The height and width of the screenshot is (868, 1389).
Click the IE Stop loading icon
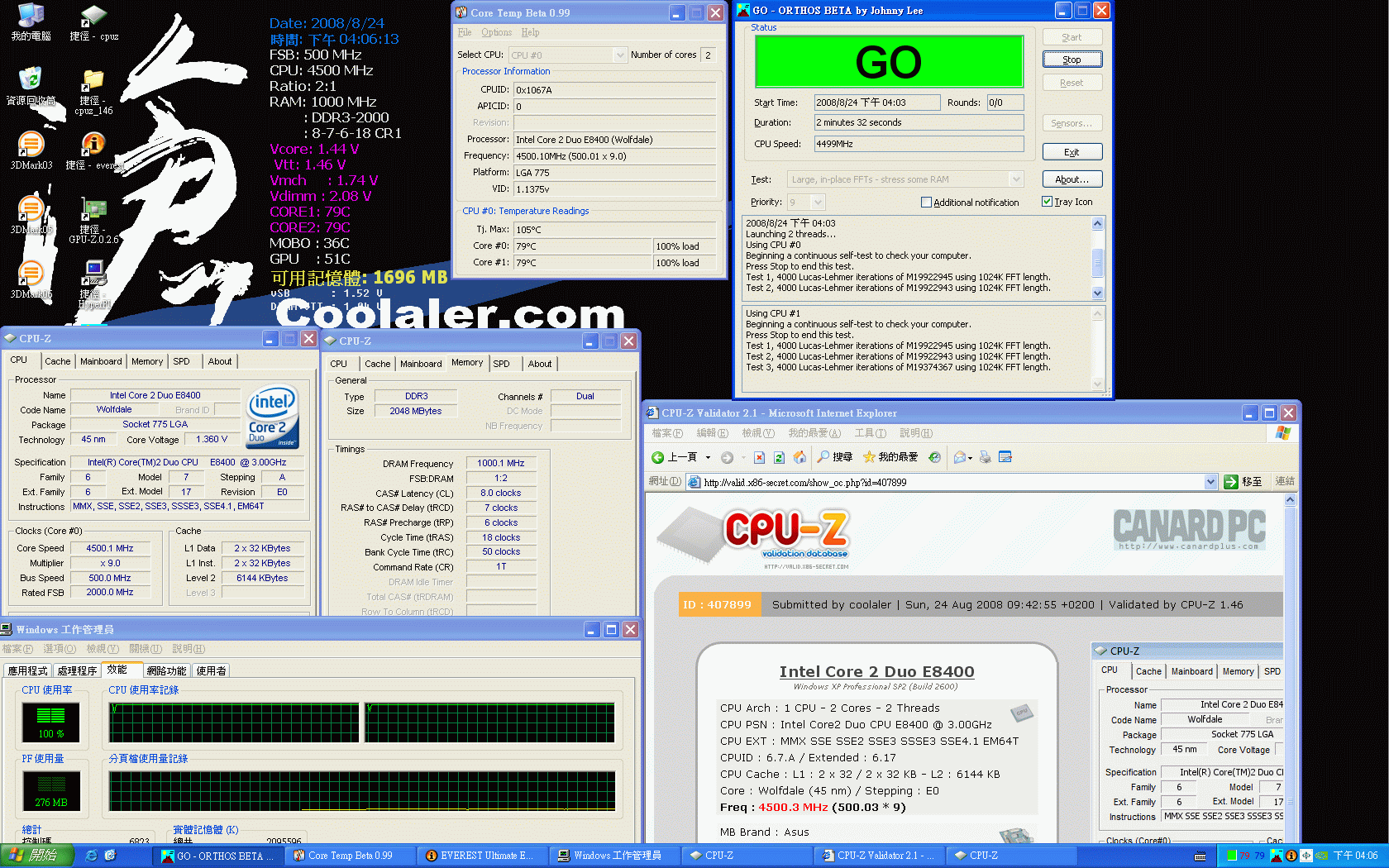click(x=759, y=457)
